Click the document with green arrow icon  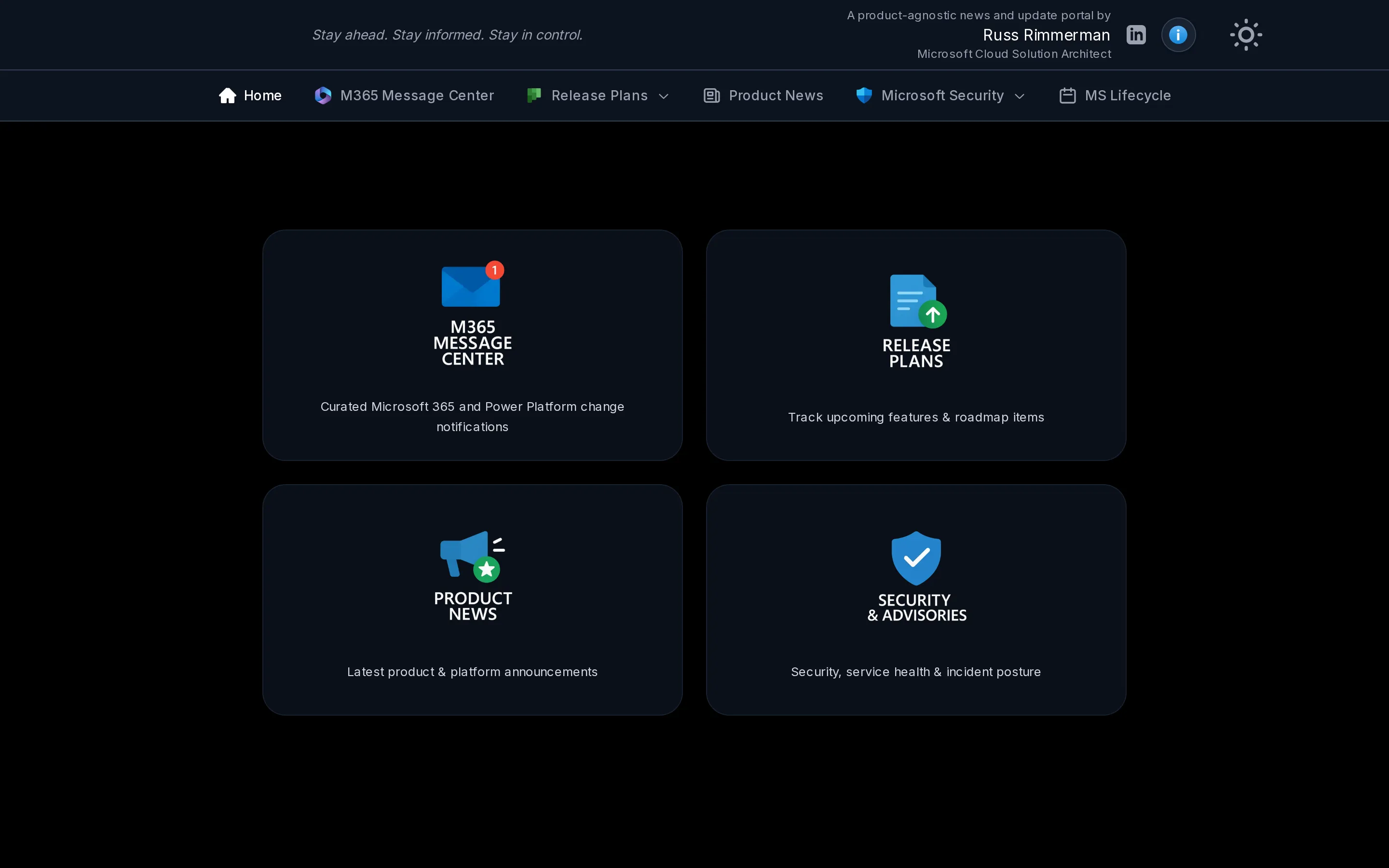tap(918, 301)
